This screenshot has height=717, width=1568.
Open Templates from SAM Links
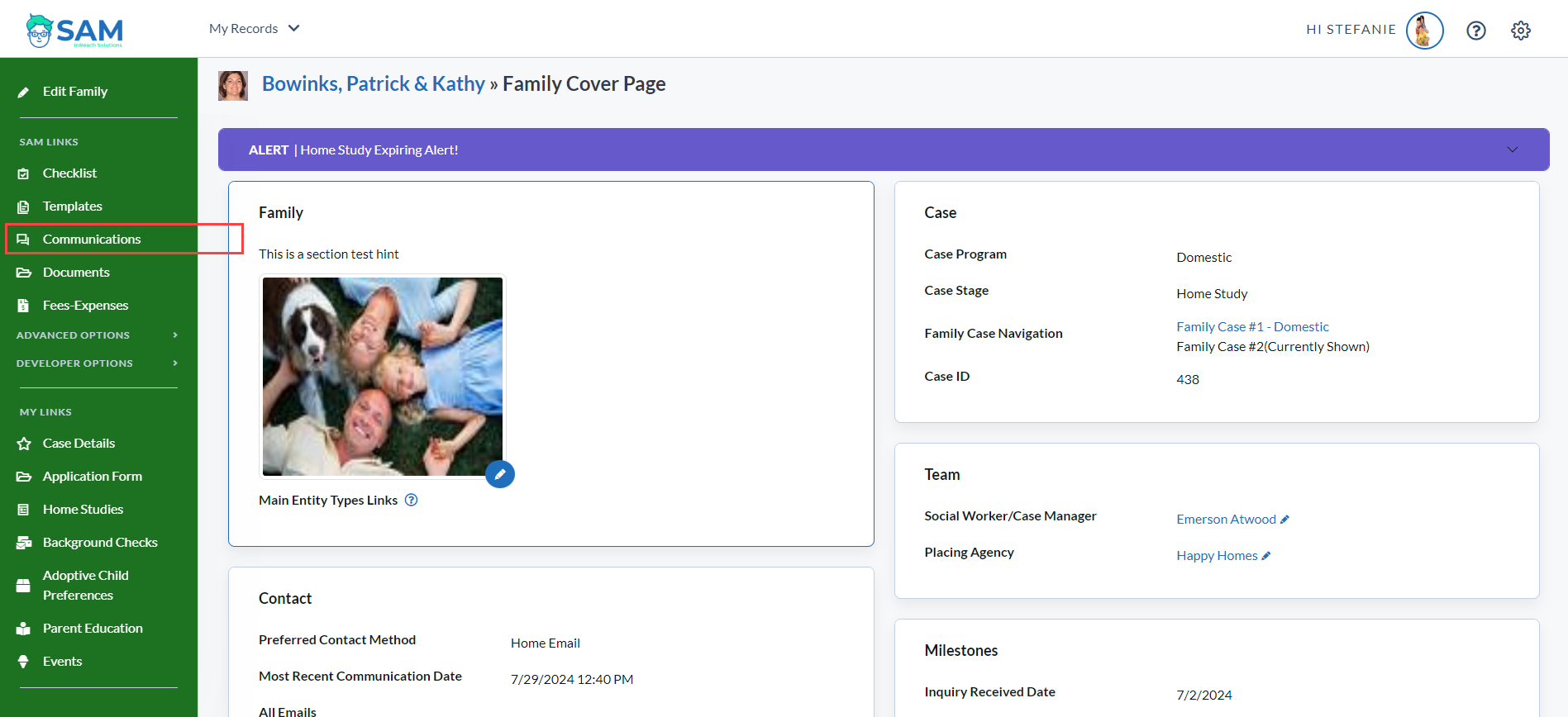point(73,207)
